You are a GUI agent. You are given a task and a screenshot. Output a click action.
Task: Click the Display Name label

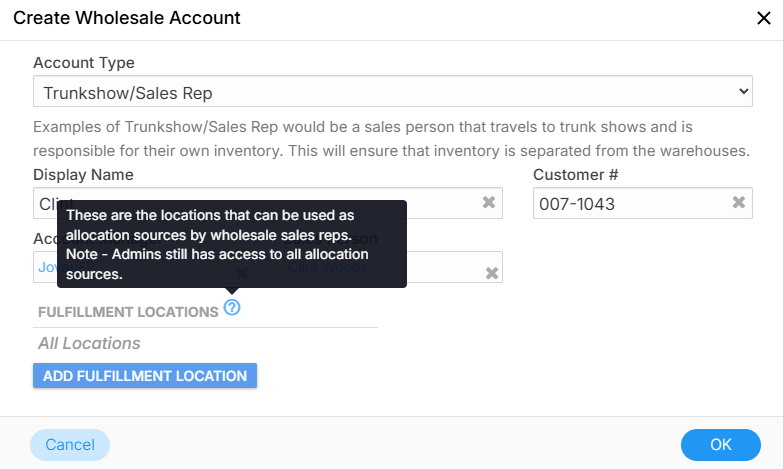[x=83, y=175]
